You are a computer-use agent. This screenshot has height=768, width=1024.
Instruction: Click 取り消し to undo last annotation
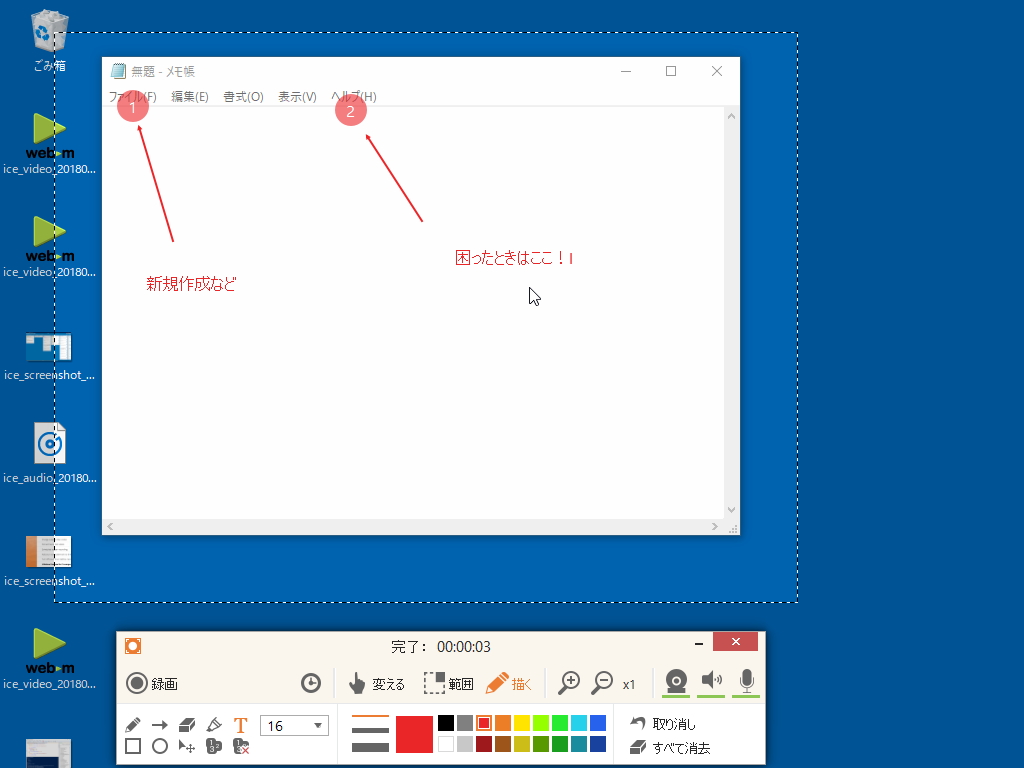pyautogui.click(x=673, y=723)
